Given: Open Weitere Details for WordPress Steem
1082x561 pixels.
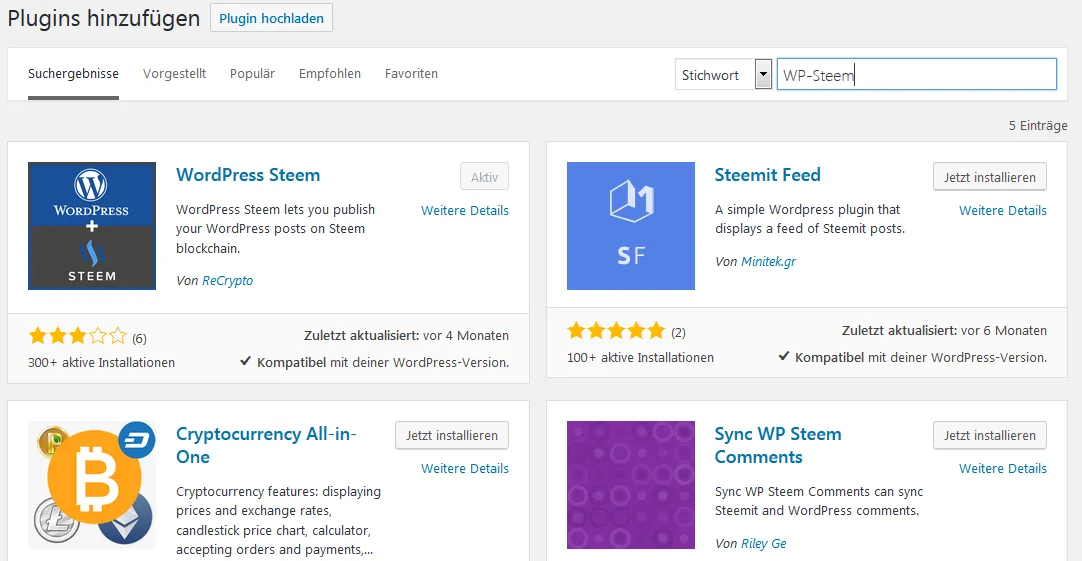Looking at the screenshot, I should tap(465, 210).
